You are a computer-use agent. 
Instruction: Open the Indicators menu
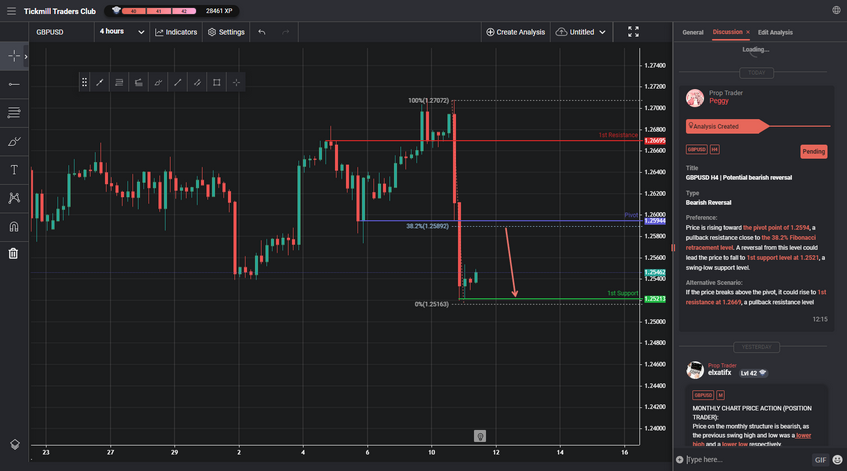[176, 32]
